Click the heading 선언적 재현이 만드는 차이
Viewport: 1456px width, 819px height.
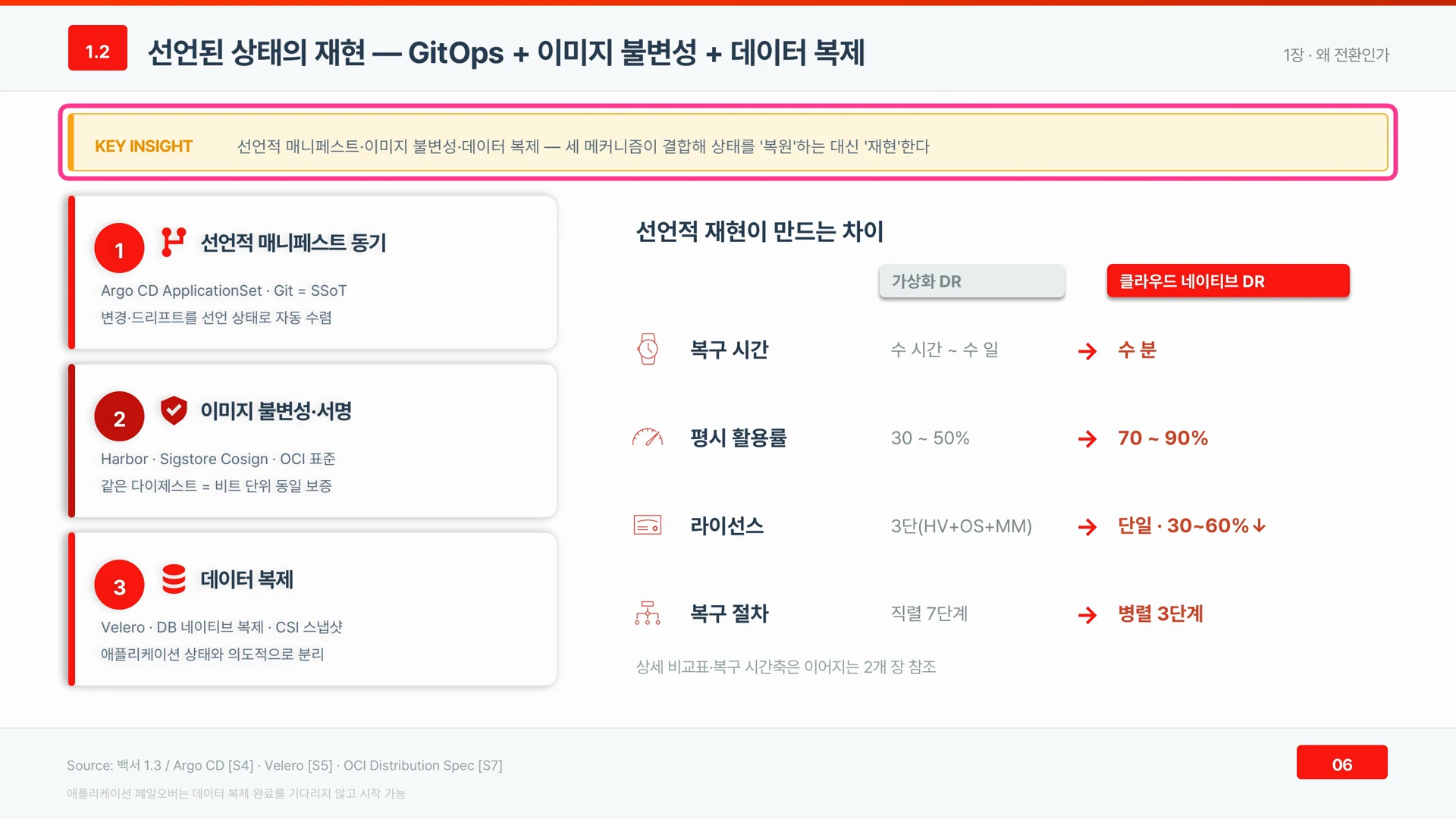(760, 231)
